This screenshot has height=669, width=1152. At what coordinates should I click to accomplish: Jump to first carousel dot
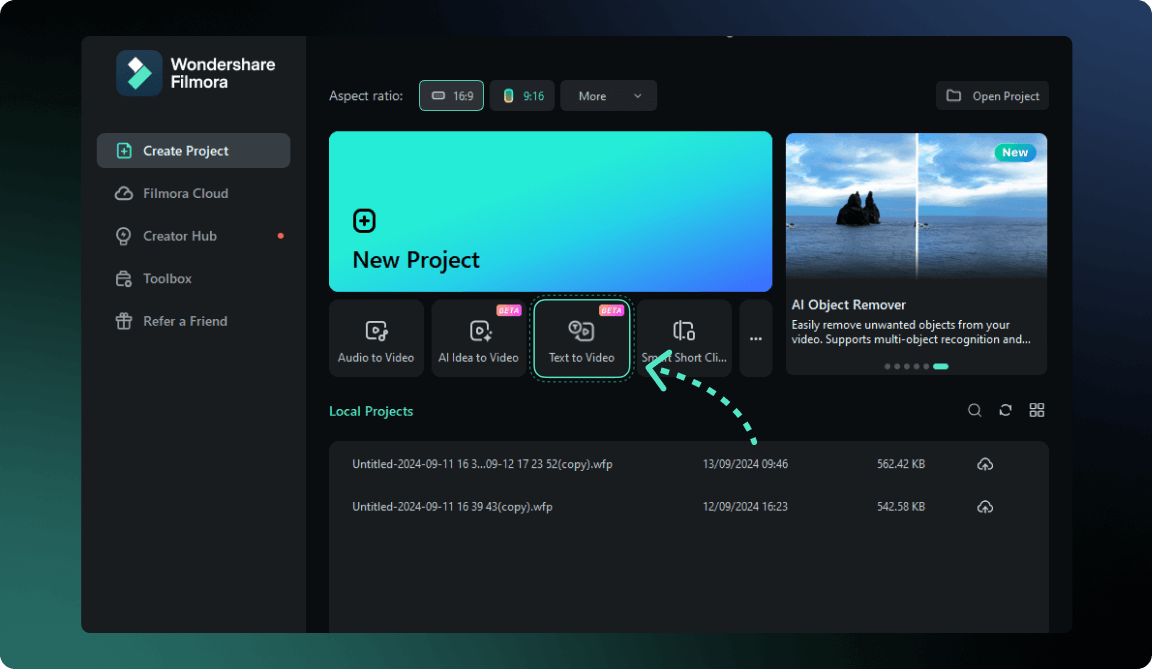pyautogui.click(x=887, y=366)
